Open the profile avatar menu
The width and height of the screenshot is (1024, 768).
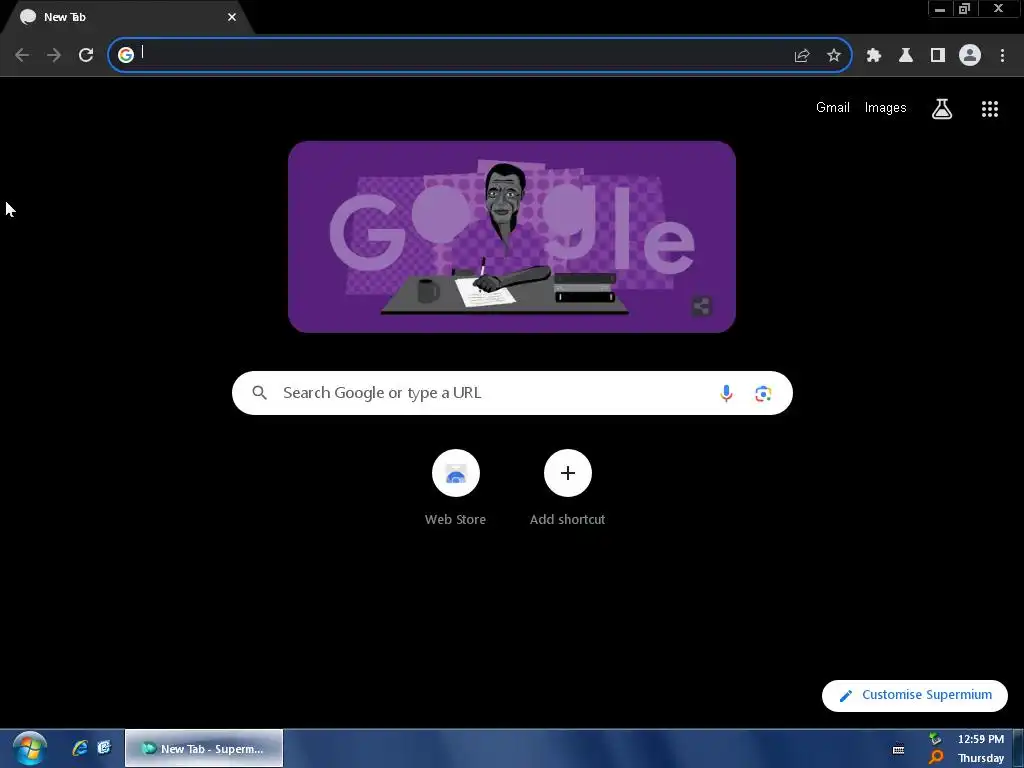click(x=970, y=56)
